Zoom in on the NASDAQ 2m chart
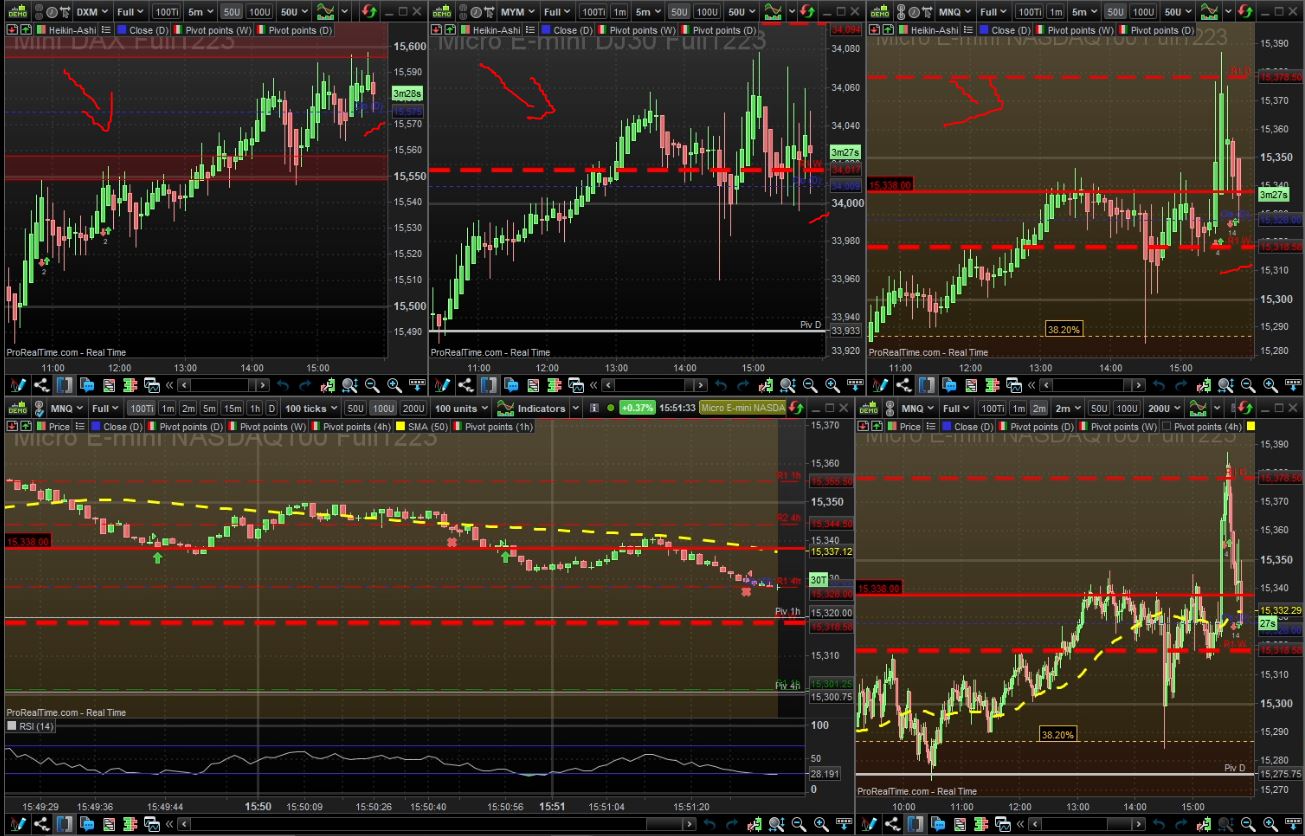 click(x=1269, y=823)
